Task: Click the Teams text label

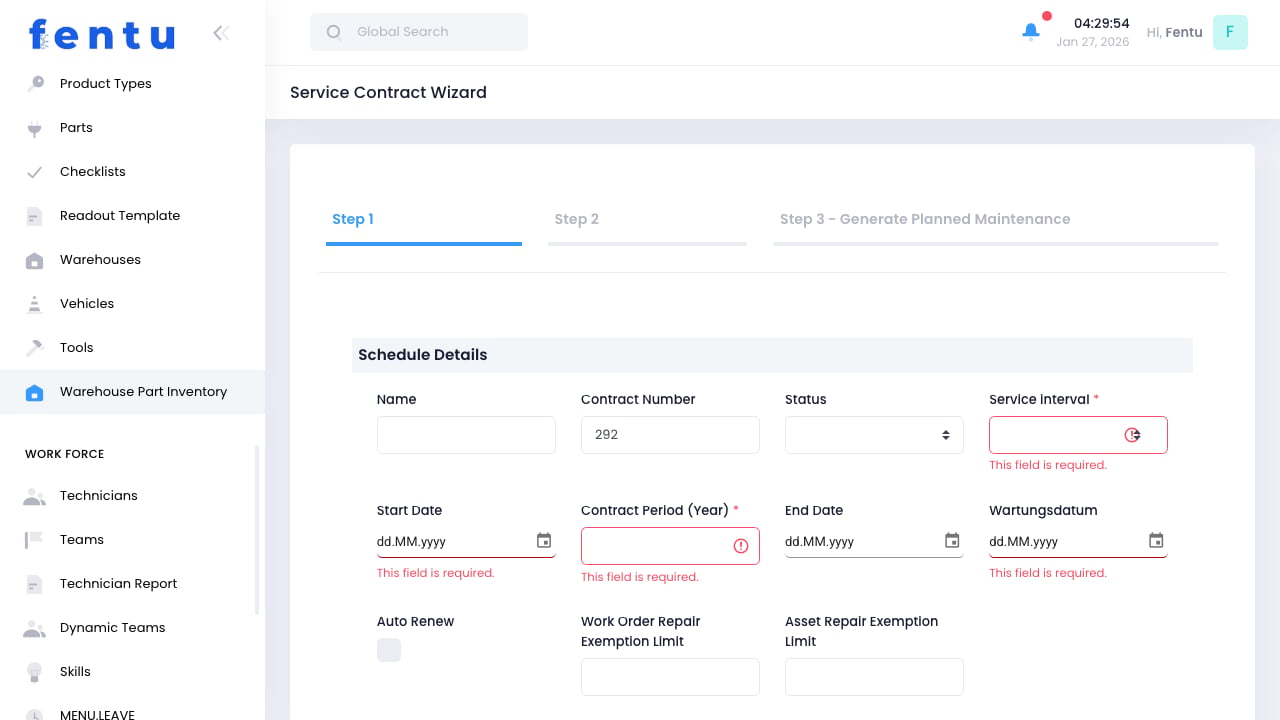Action: click(x=82, y=540)
